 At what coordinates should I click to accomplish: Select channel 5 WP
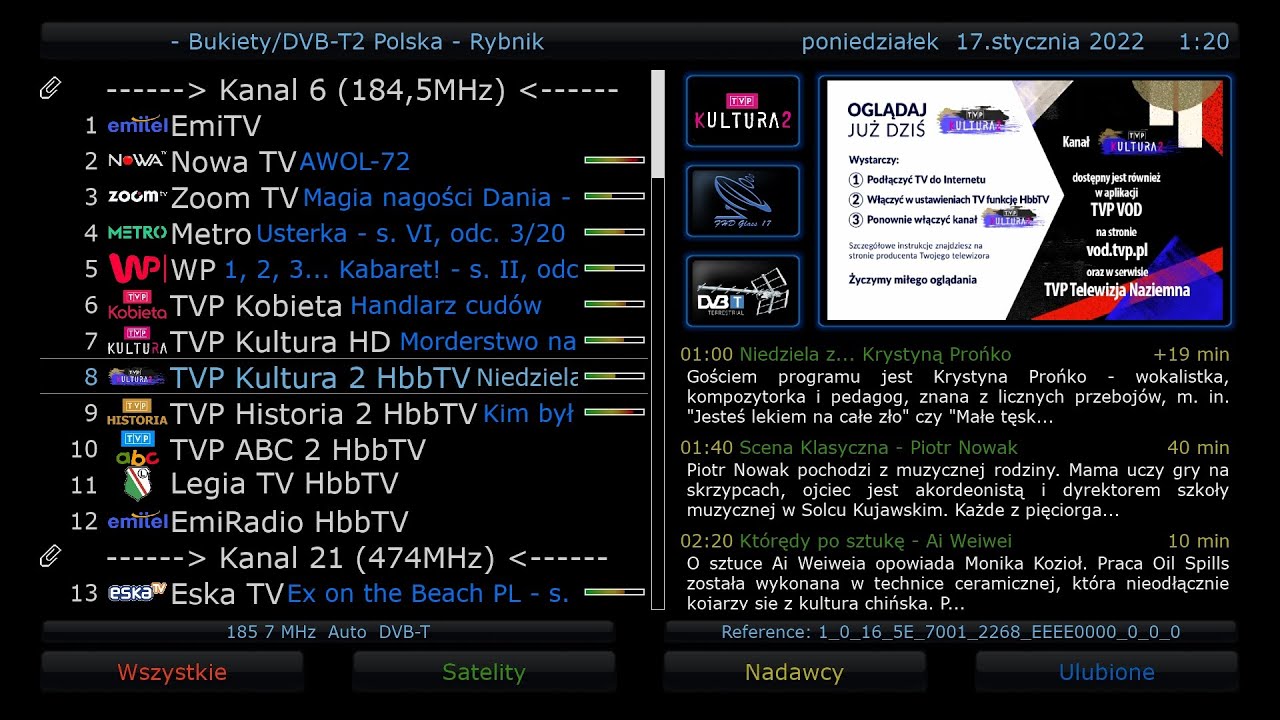[x=344, y=270]
